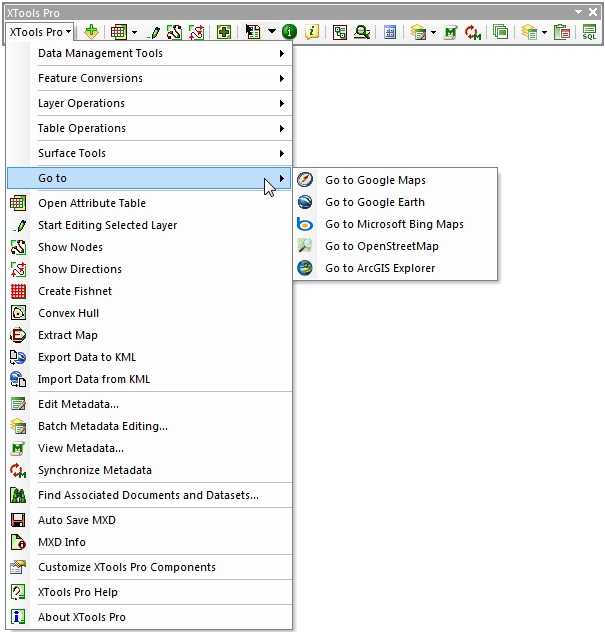Screen dimensions: 605x632
Task: Click the green overlapping squares toolbar icon
Action: coord(501,32)
